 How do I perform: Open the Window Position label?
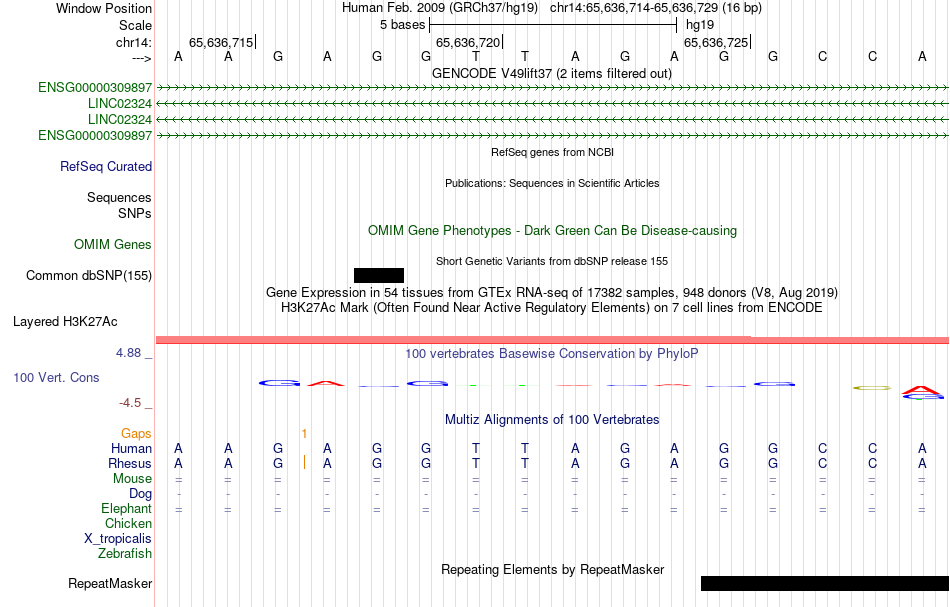pos(104,8)
